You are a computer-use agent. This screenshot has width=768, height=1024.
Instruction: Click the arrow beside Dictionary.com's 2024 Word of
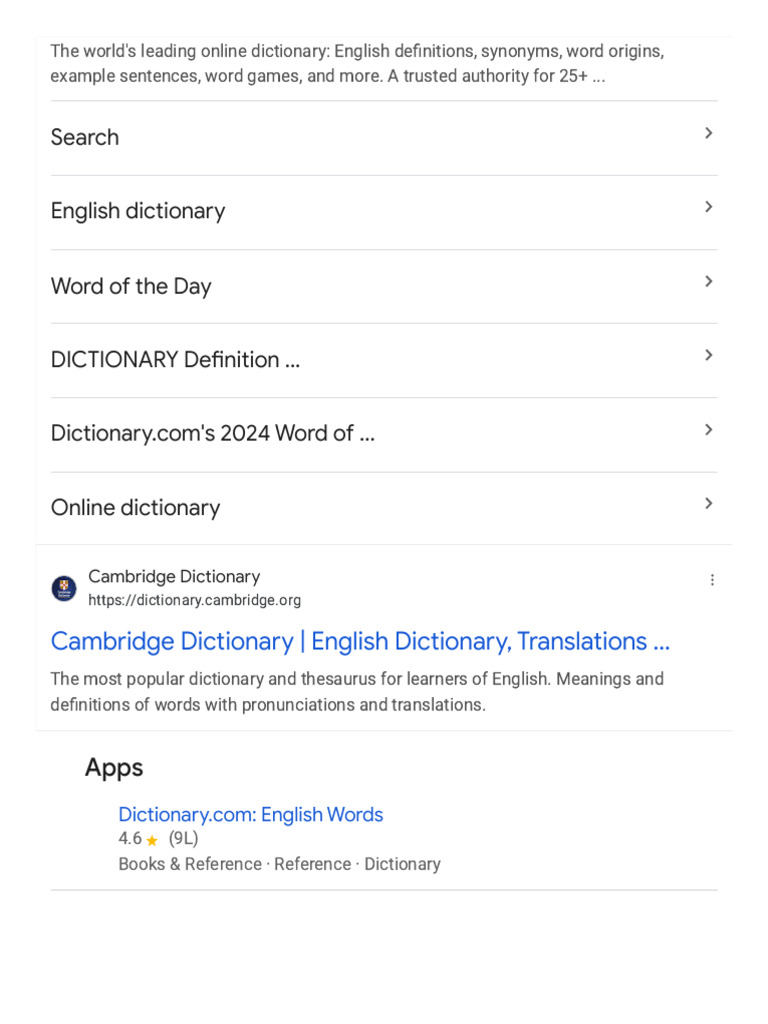[709, 430]
